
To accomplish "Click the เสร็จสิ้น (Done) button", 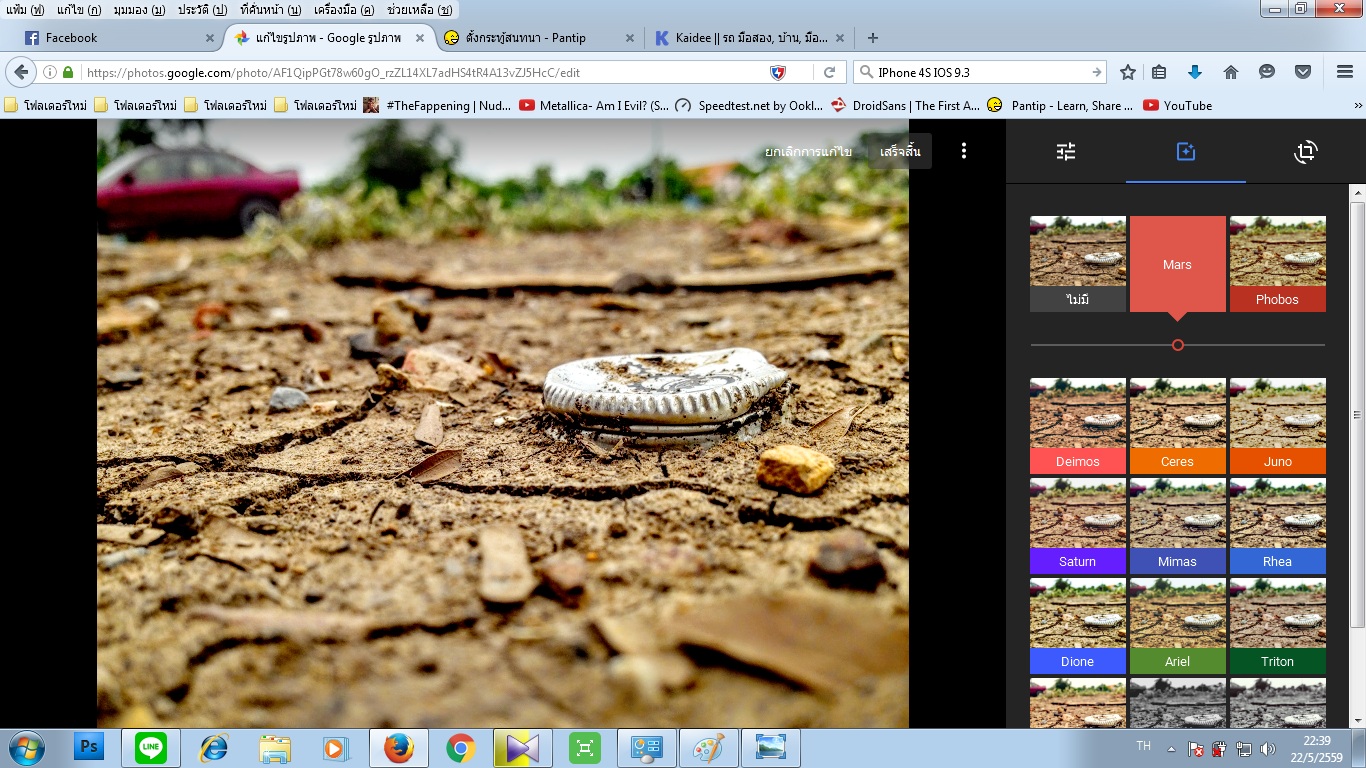I will coord(900,152).
